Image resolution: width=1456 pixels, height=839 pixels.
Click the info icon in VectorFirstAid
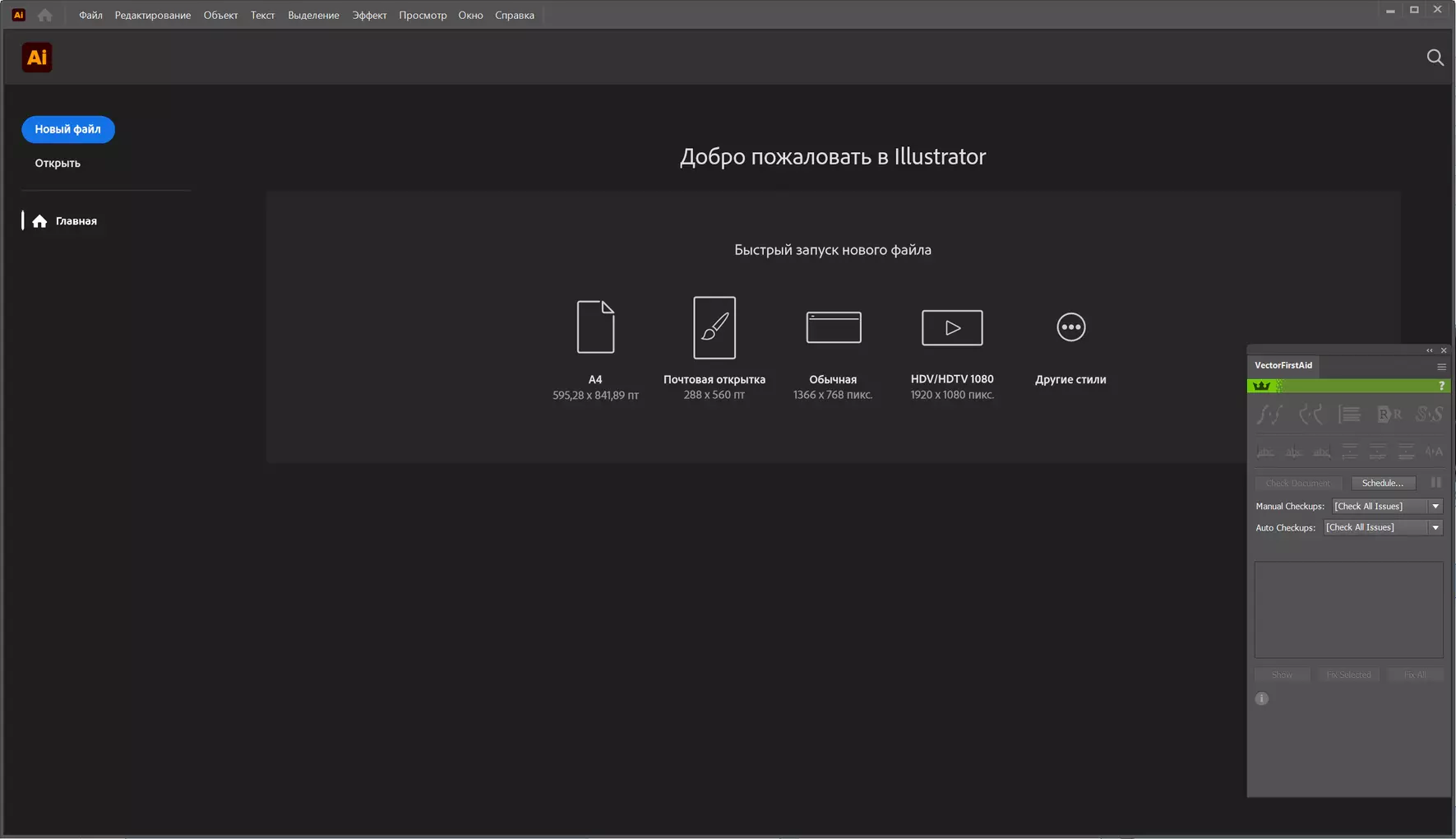click(x=1262, y=698)
